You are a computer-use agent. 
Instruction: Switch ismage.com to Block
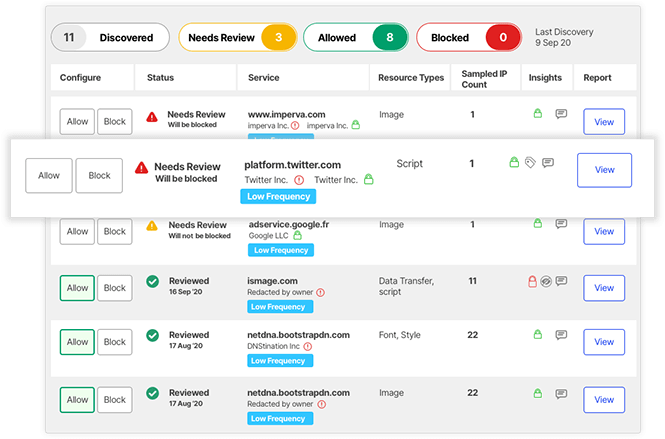[x=115, y=288]
